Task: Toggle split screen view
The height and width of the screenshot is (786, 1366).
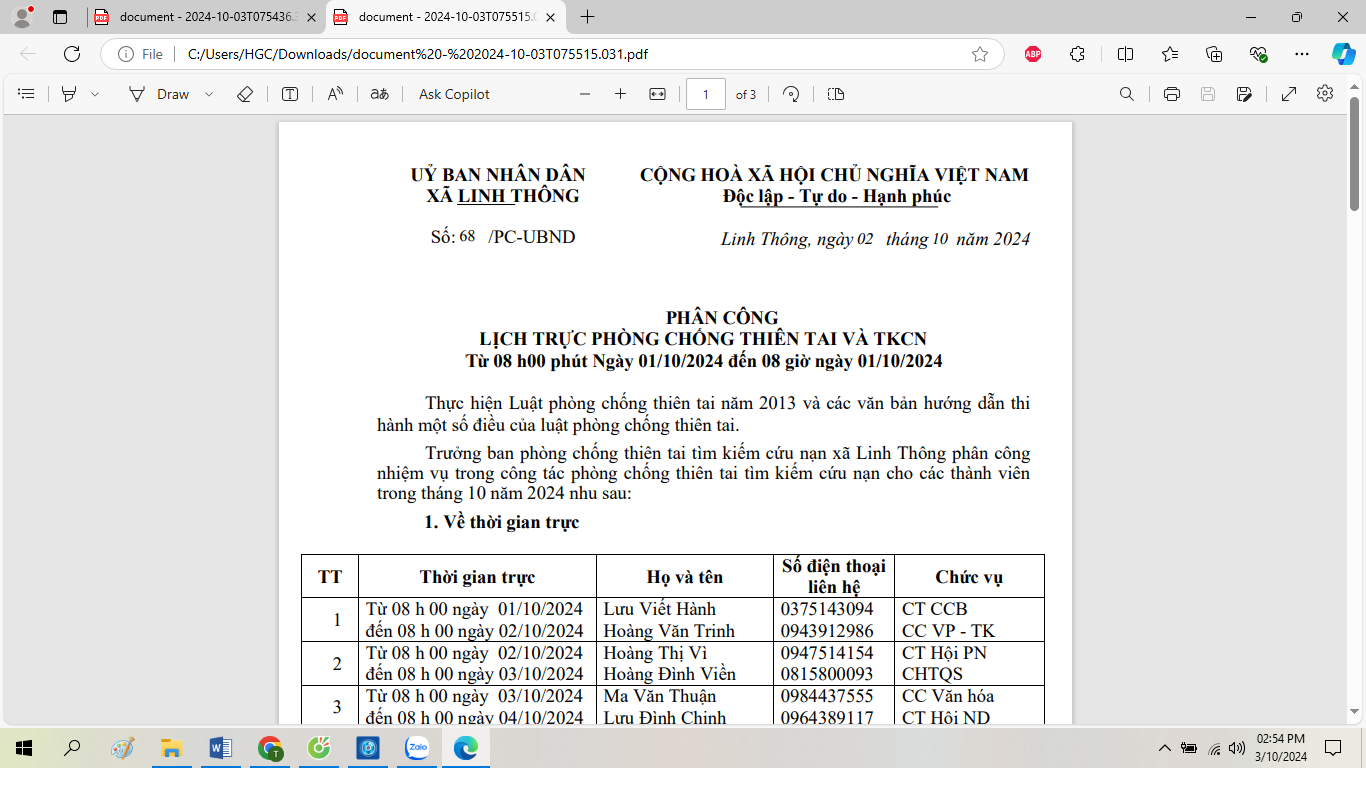Action: tap(1125, 54)
